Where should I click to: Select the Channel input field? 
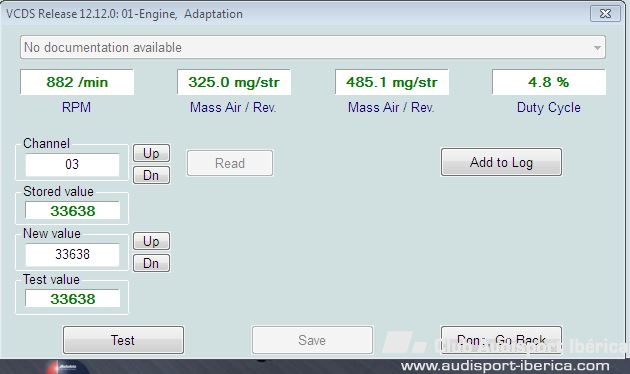pos(72,164)
